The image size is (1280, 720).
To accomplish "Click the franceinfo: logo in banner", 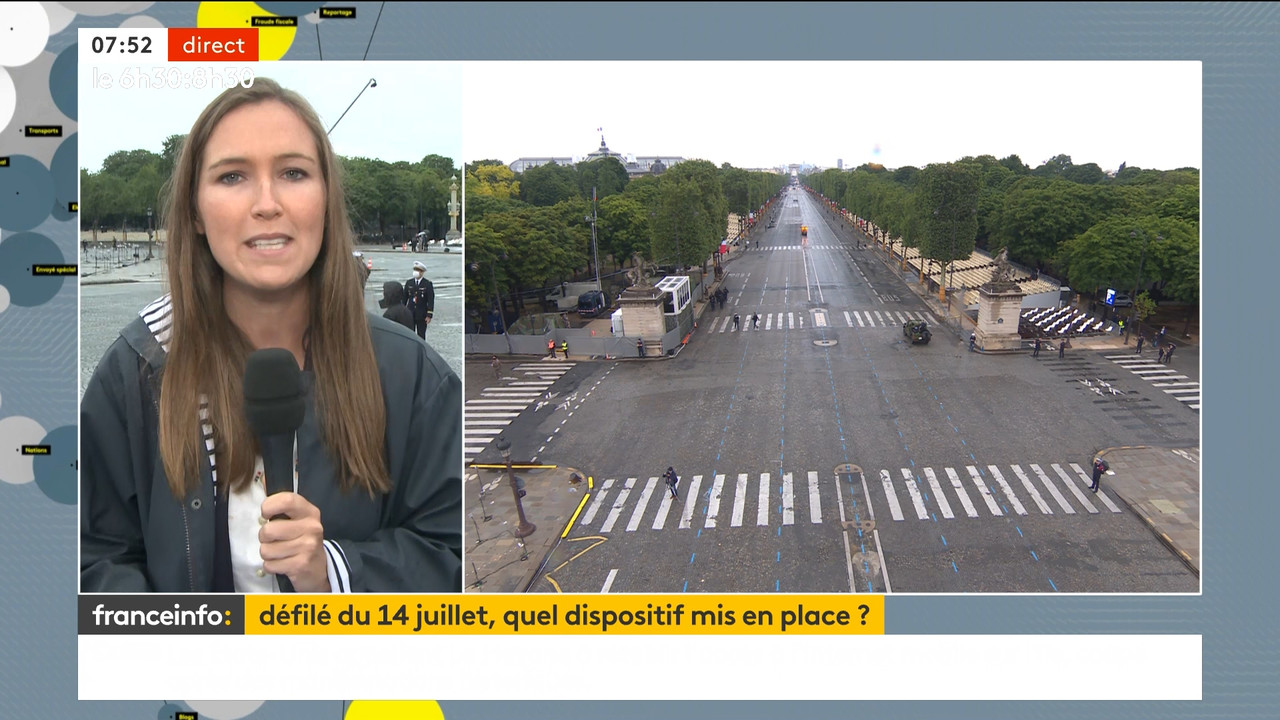I will tap(162, 615).
